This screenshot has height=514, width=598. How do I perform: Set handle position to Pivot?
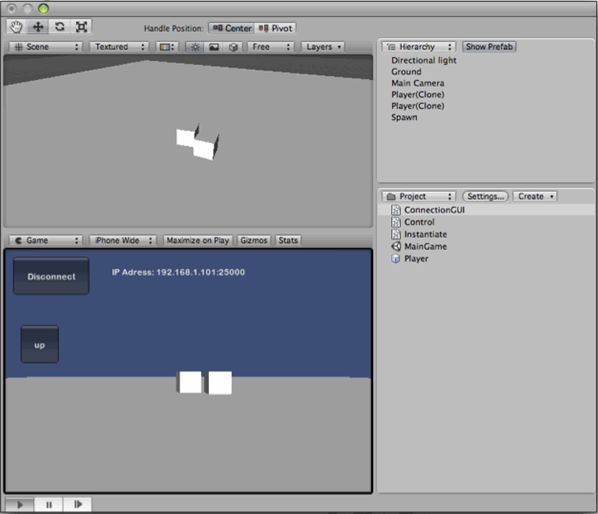point(275,28)
